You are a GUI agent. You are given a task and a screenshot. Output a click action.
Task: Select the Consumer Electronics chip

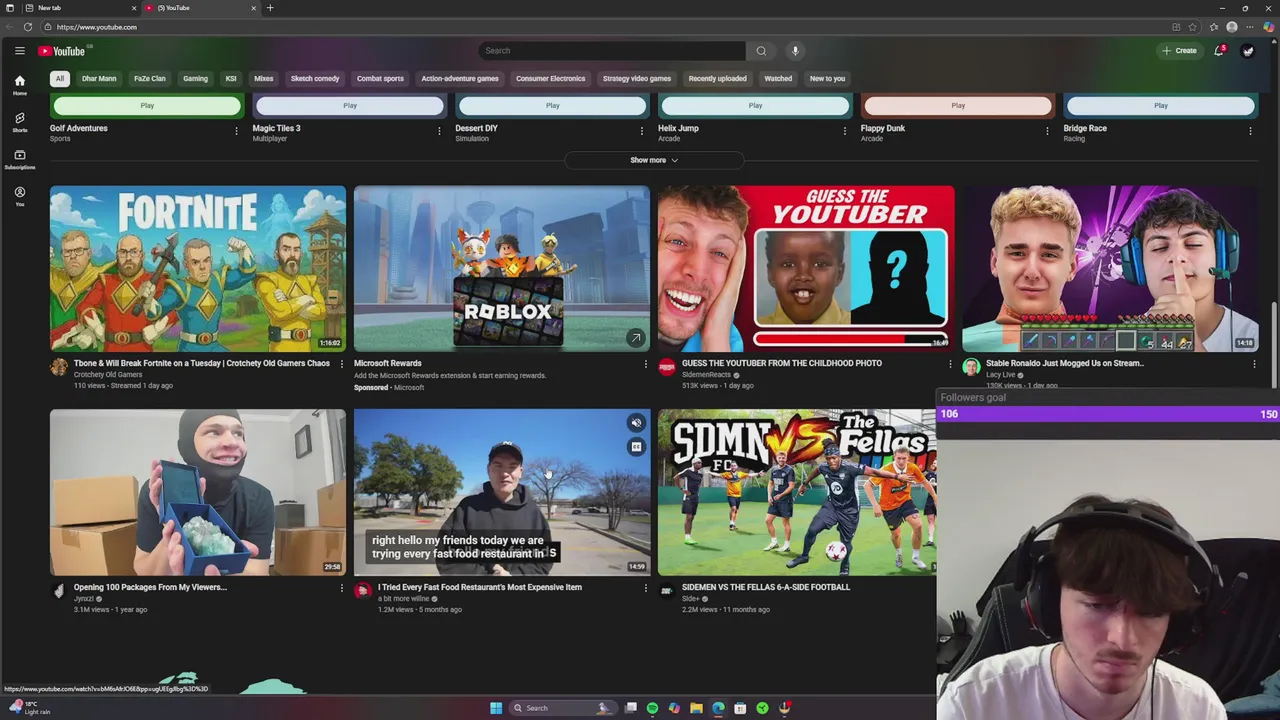pyautogui.click(x=551, y=79)
